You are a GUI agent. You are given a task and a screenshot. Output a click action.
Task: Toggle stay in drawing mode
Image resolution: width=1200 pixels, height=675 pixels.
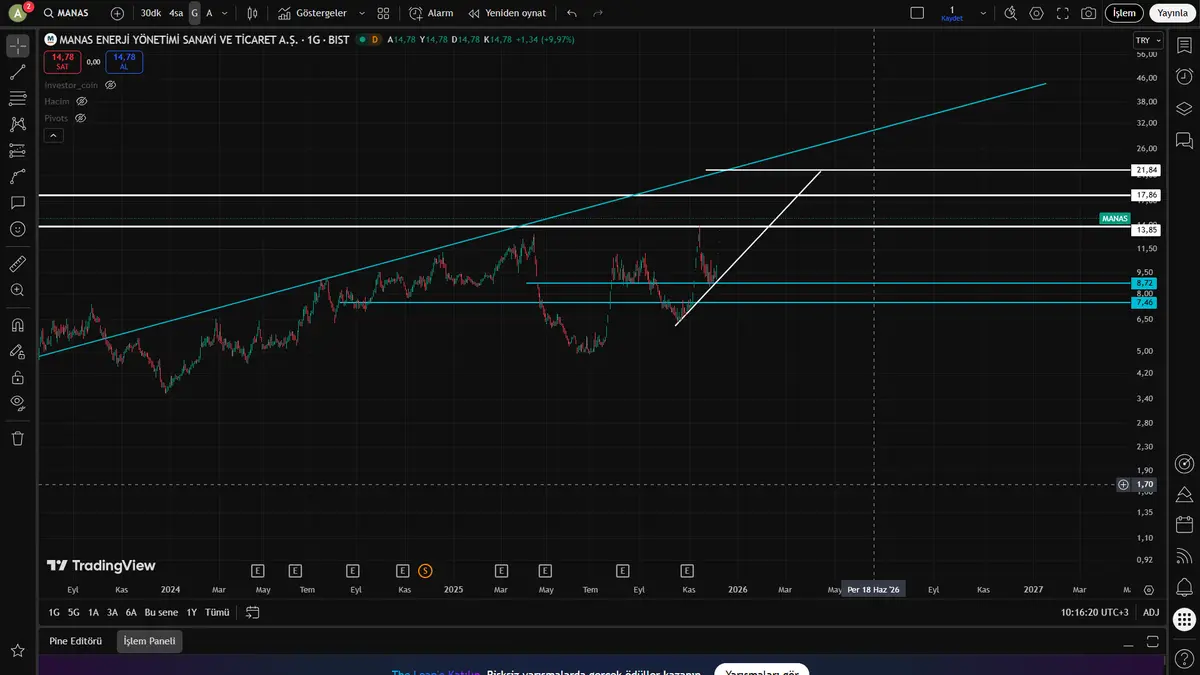click(x=17, y=351)
